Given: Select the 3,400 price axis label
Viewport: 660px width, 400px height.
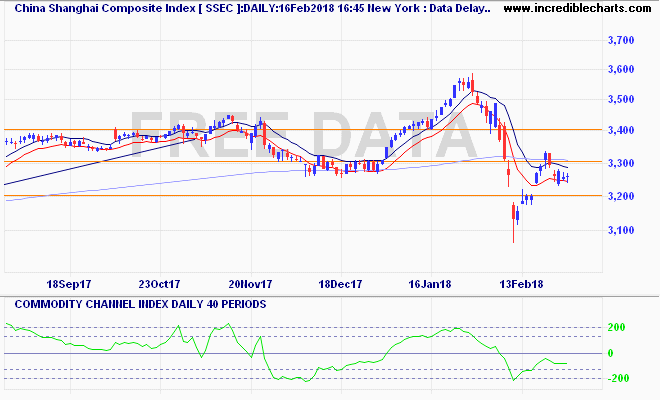Looking at the screenshot, I should (x=621, y=131).
